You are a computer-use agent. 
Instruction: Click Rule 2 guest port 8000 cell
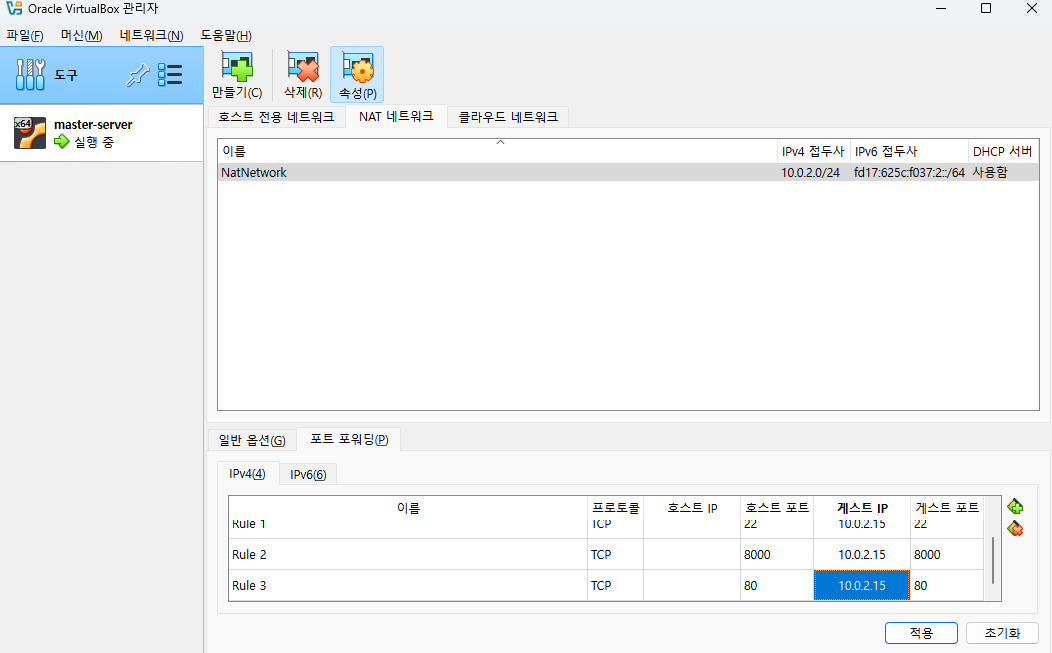tap(947, 554)
